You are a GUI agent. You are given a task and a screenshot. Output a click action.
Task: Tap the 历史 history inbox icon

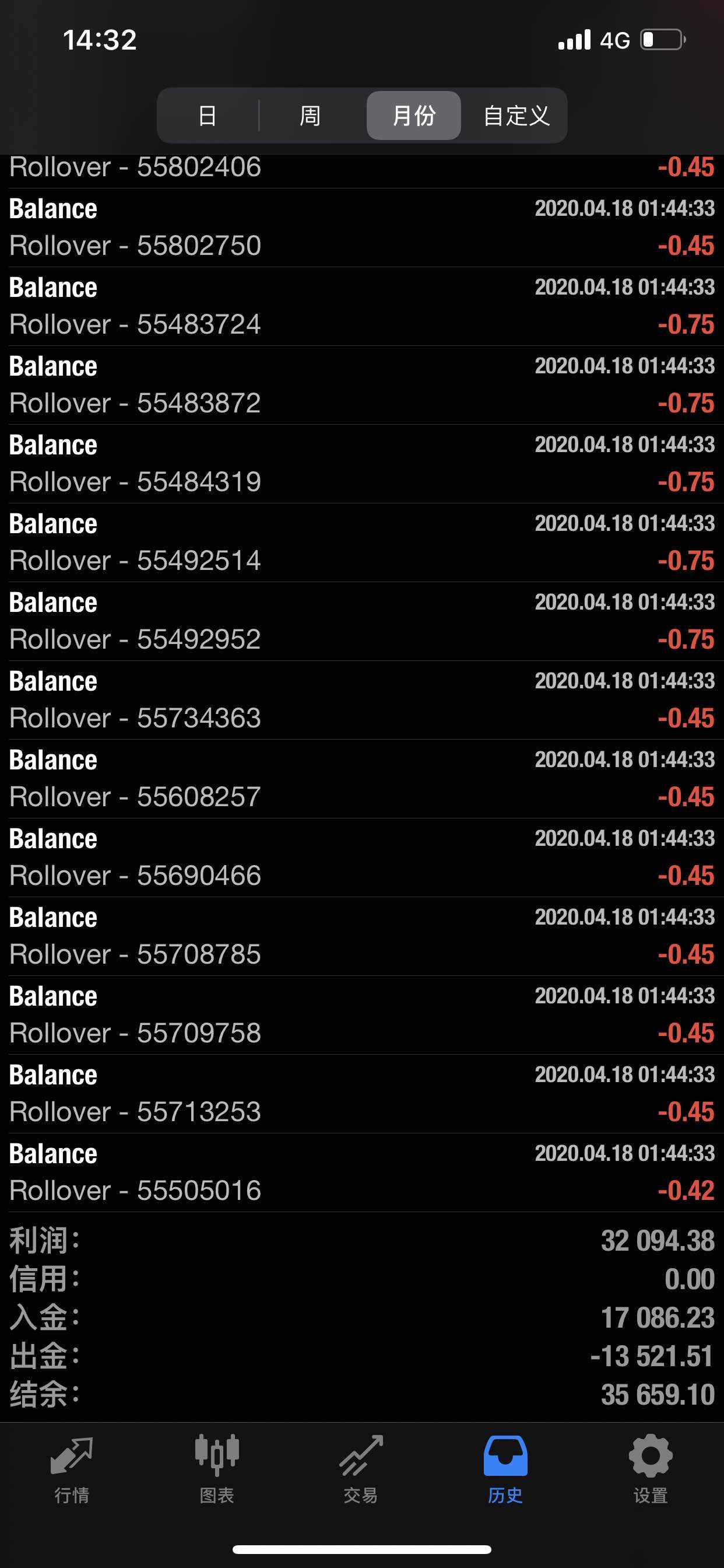505,1457
